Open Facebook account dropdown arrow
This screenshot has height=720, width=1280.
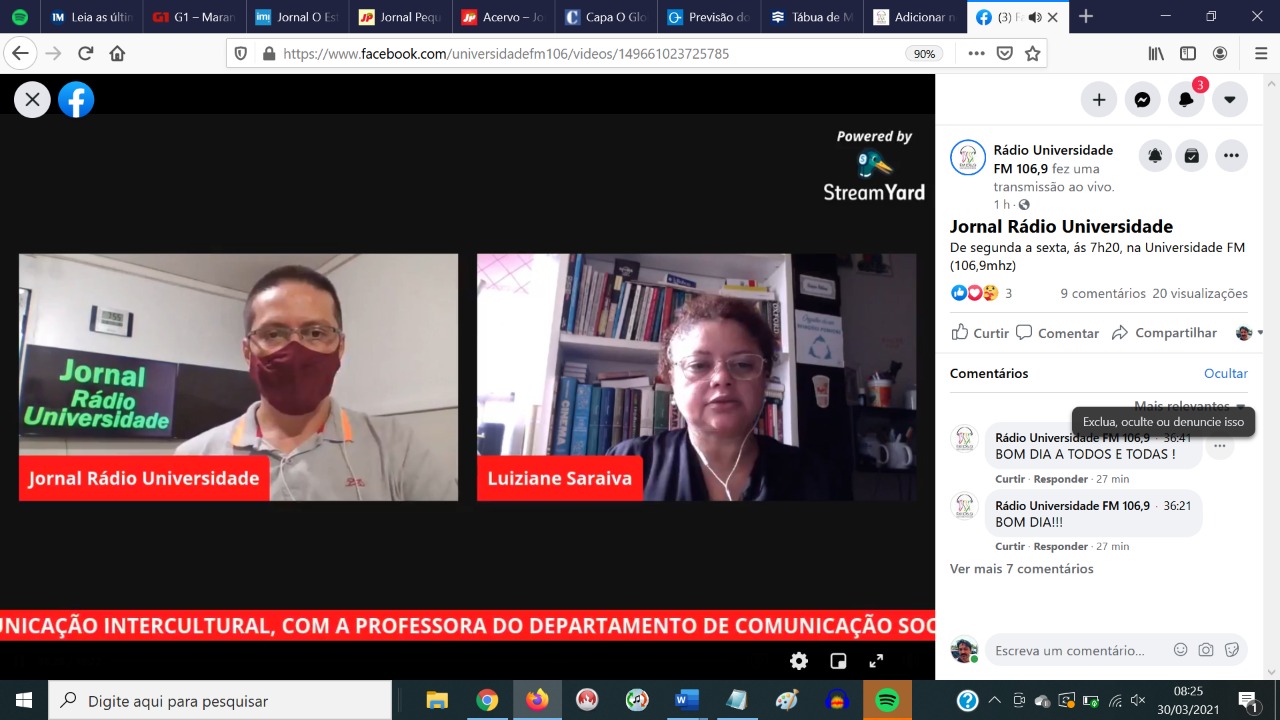[x=1230, y=99]
